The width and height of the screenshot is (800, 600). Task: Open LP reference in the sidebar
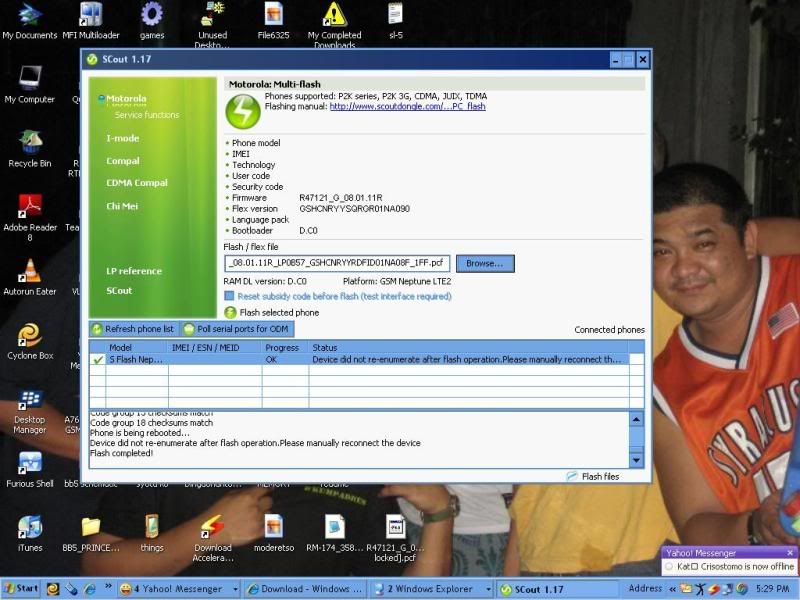pos(134,271)
